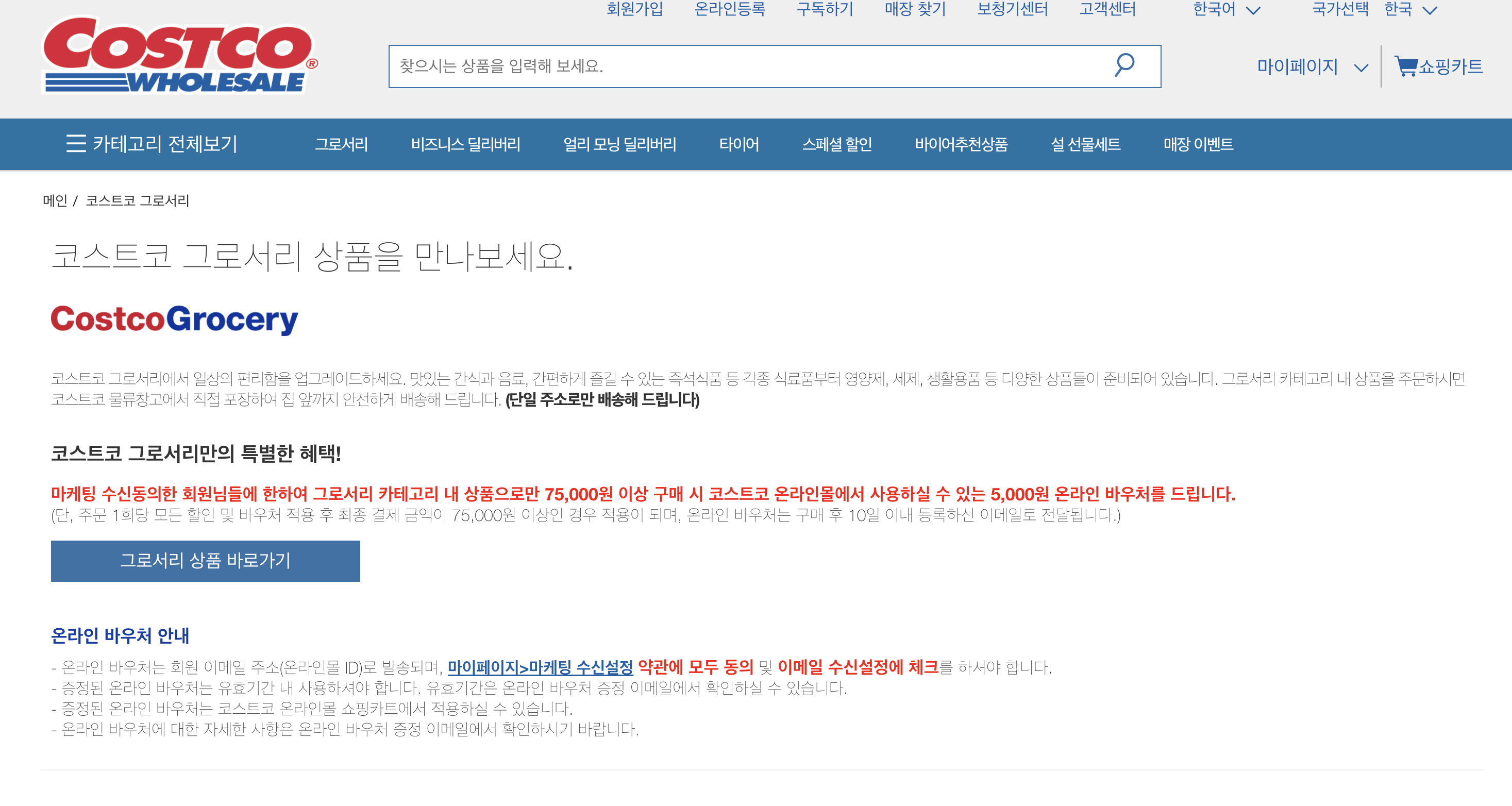Select 비즈니스 딜리버리 menu item

465,144
